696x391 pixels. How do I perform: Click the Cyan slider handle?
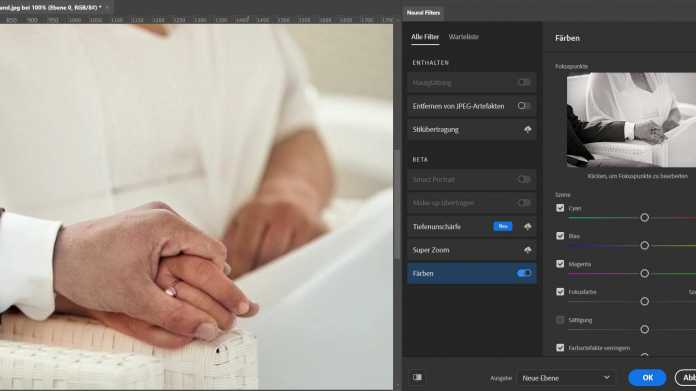click(x=645, y=217)
